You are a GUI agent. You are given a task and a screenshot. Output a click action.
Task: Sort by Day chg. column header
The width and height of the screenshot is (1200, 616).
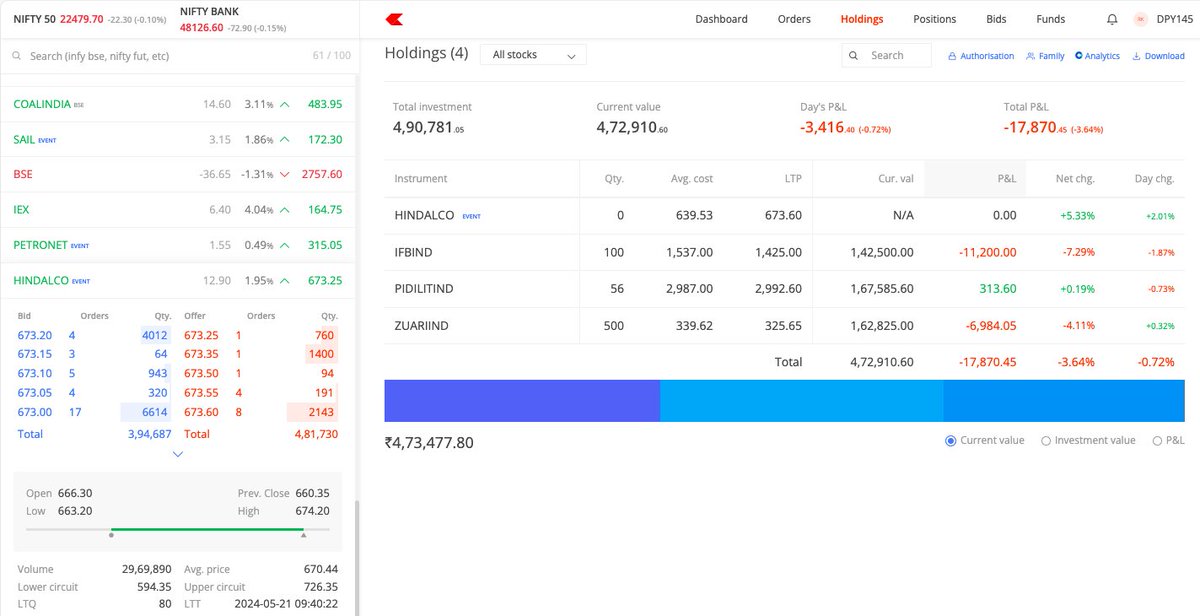pos(1155,178)
